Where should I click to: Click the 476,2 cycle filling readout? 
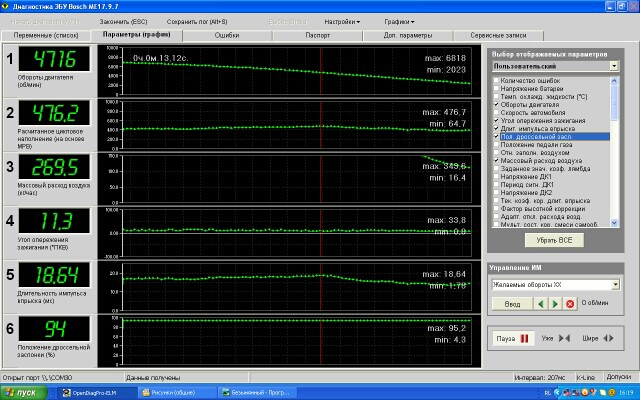(54, 113)
